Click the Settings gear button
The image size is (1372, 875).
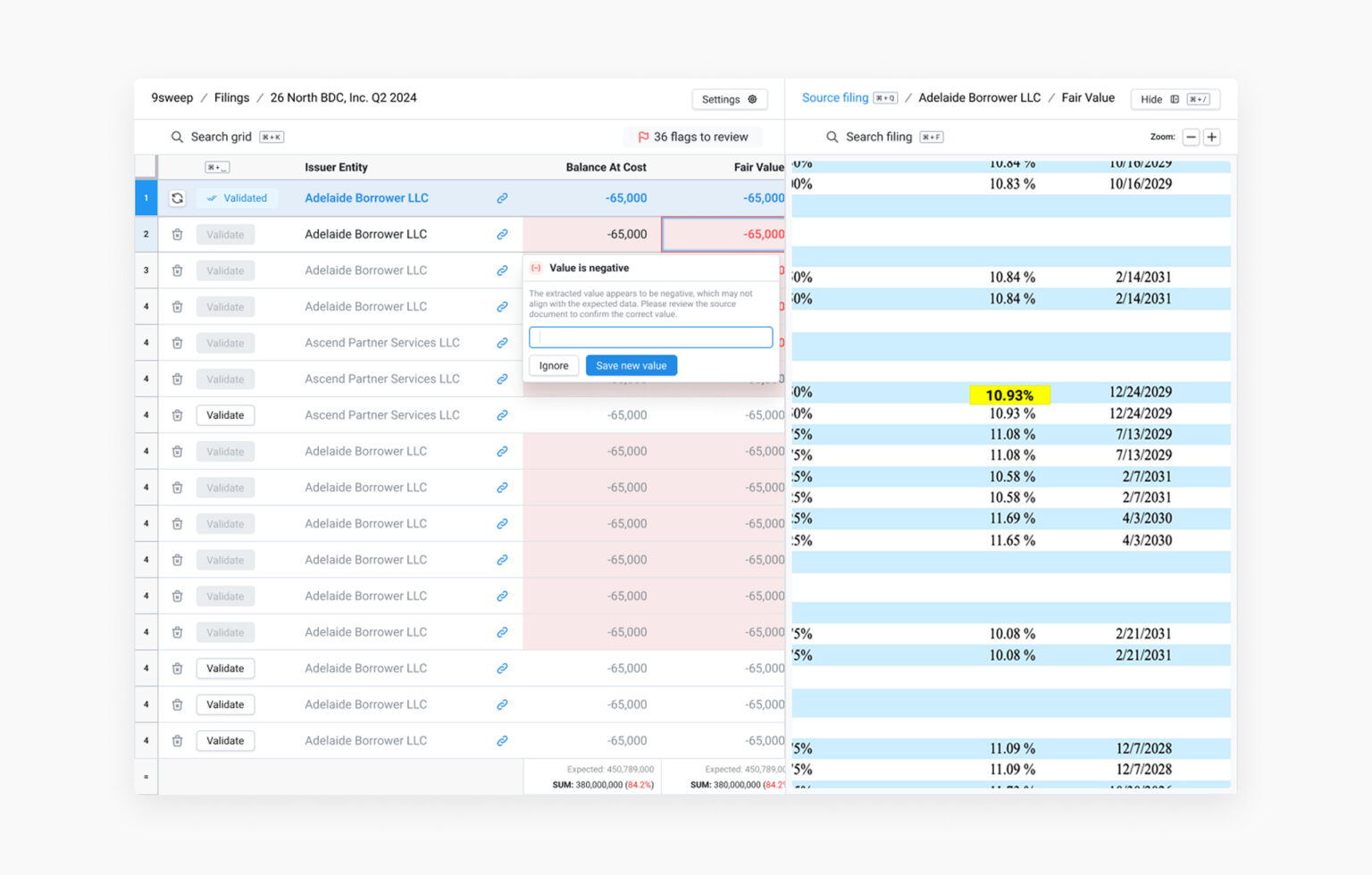click(x=729, y=99)
